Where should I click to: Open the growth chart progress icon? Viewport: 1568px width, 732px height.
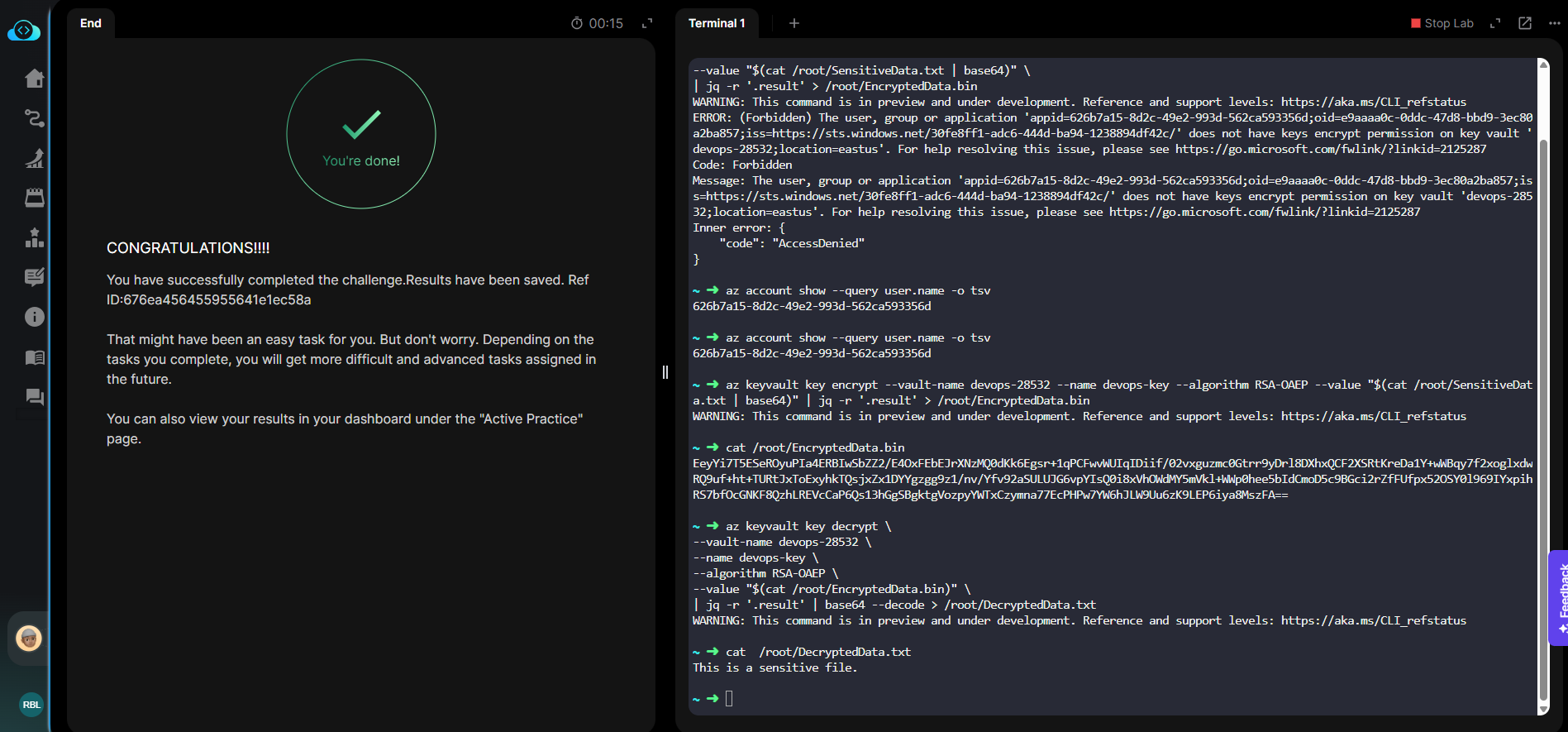click(x=34, y=158)
